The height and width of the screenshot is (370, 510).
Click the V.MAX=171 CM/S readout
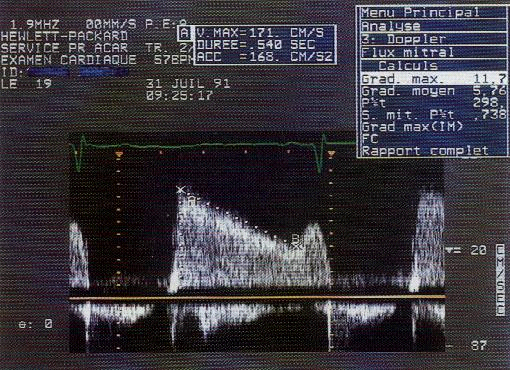click(260, 33)
